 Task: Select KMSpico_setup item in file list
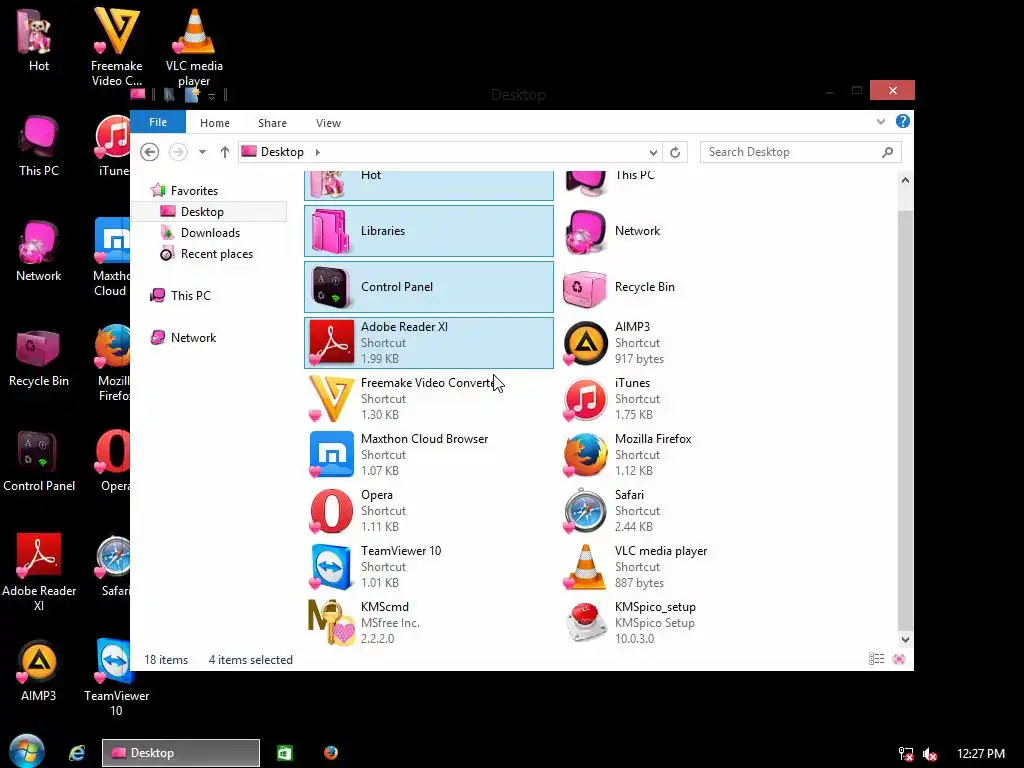(x=682, y=623)
